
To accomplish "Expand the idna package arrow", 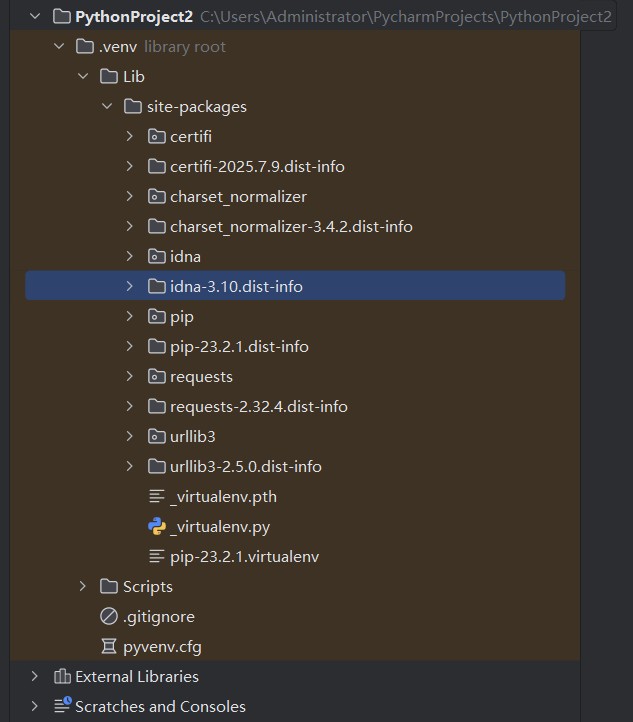I will tap(130, 256).
